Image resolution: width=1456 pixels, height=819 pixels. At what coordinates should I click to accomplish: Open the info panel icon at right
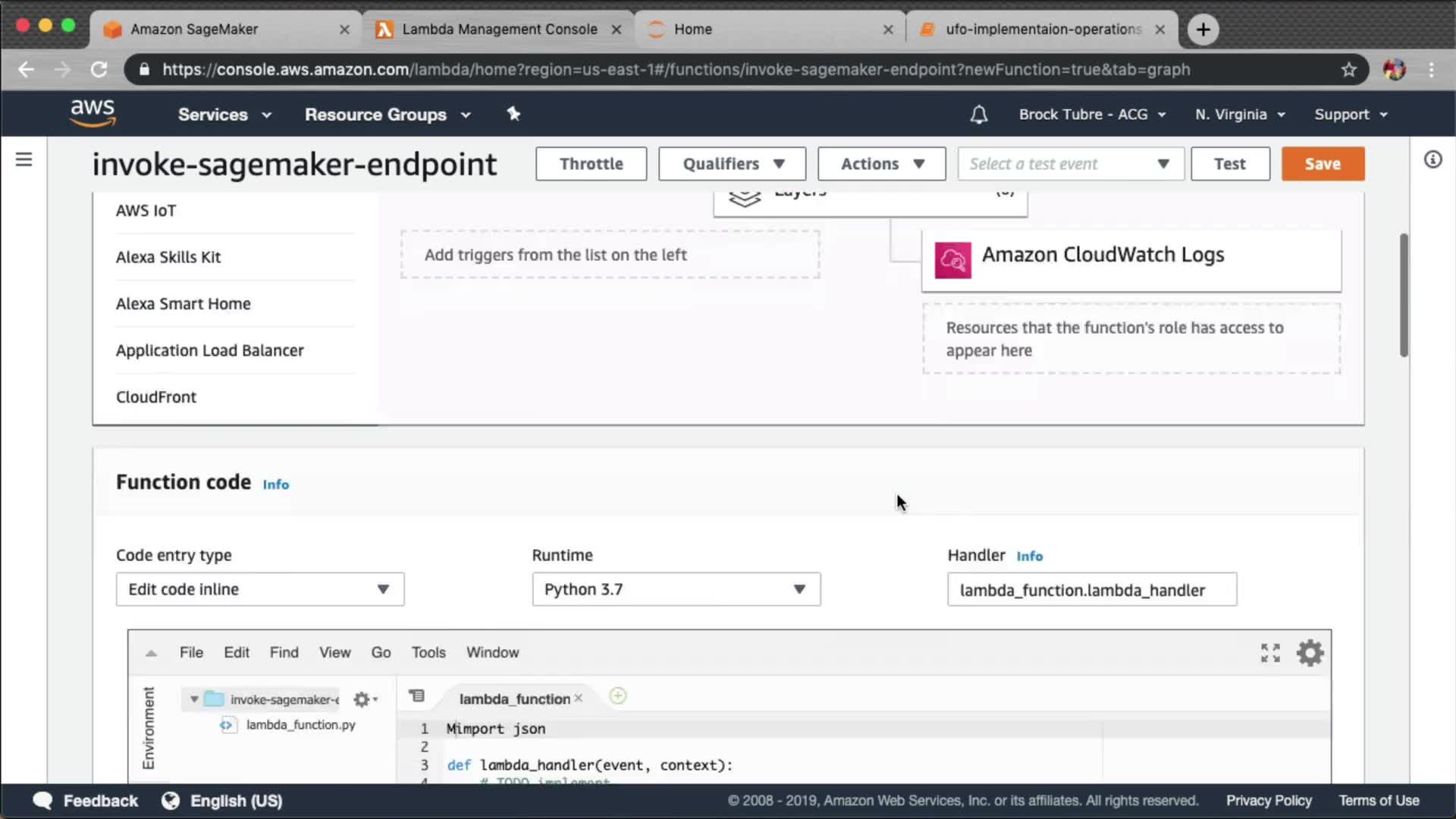coord(1432,159)
